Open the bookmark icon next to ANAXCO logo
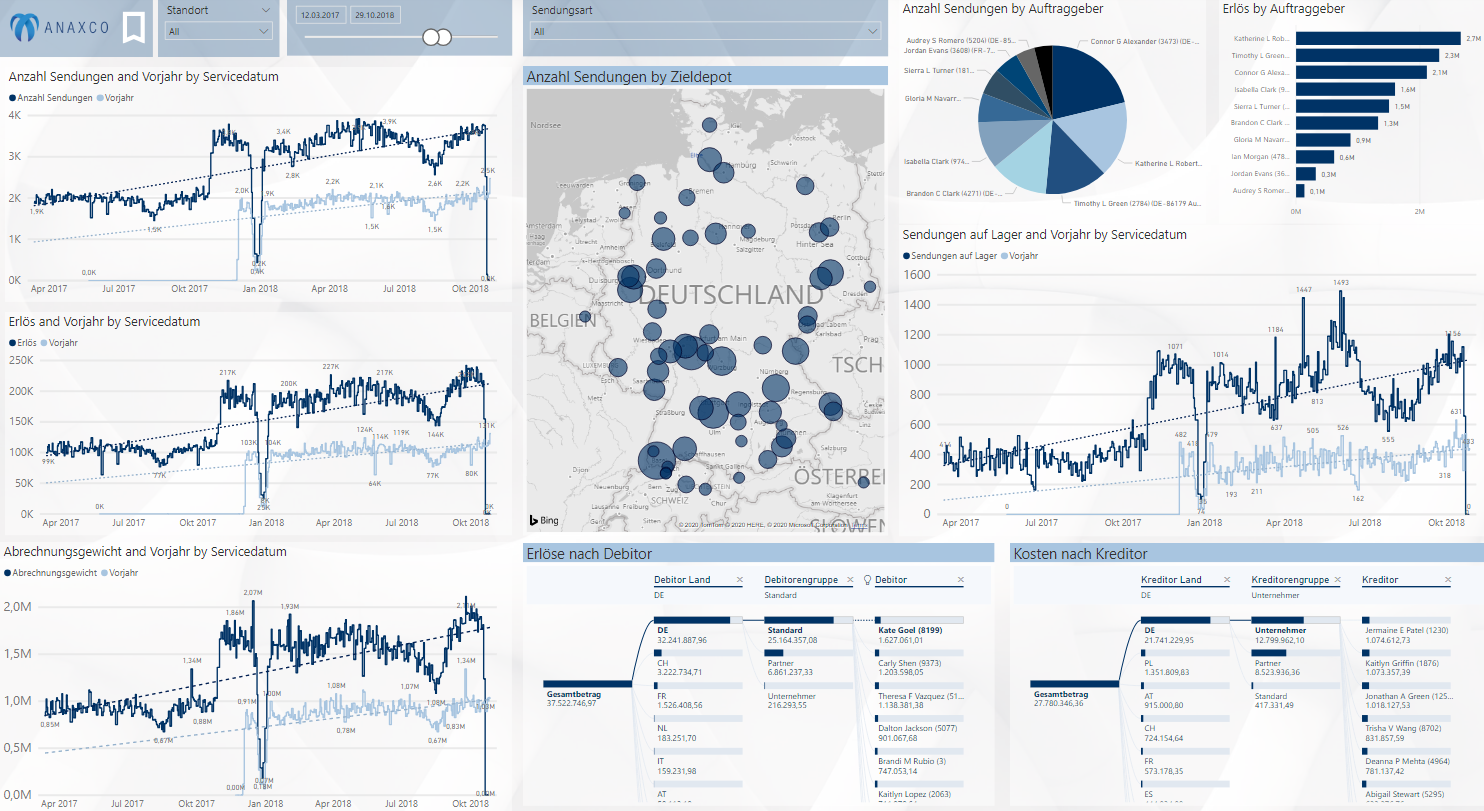This screenshot has width=1484, height=811. click(133, 28)
